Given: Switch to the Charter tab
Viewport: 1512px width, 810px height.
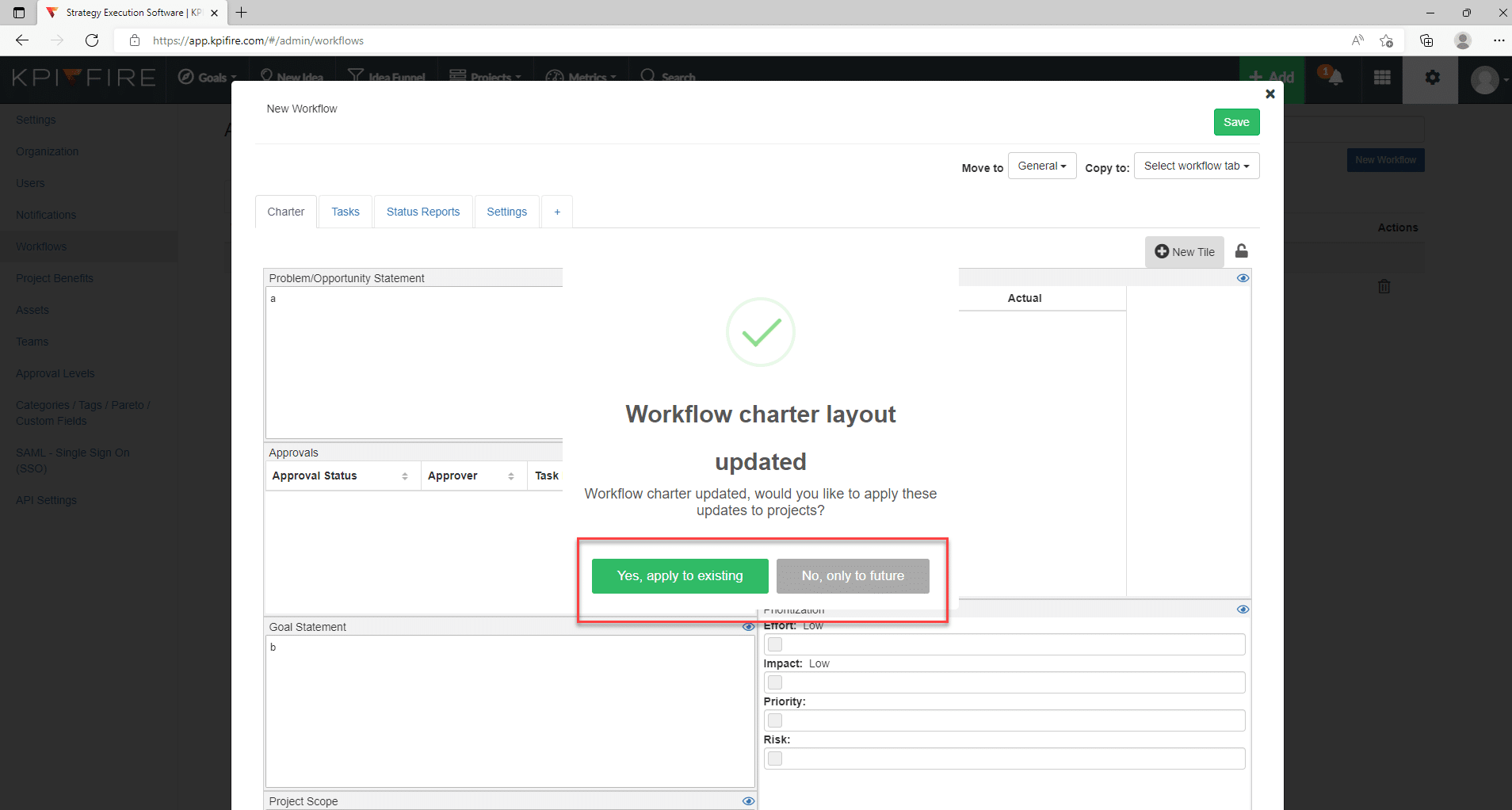Looking at the screenshot, I should (286, 212).
